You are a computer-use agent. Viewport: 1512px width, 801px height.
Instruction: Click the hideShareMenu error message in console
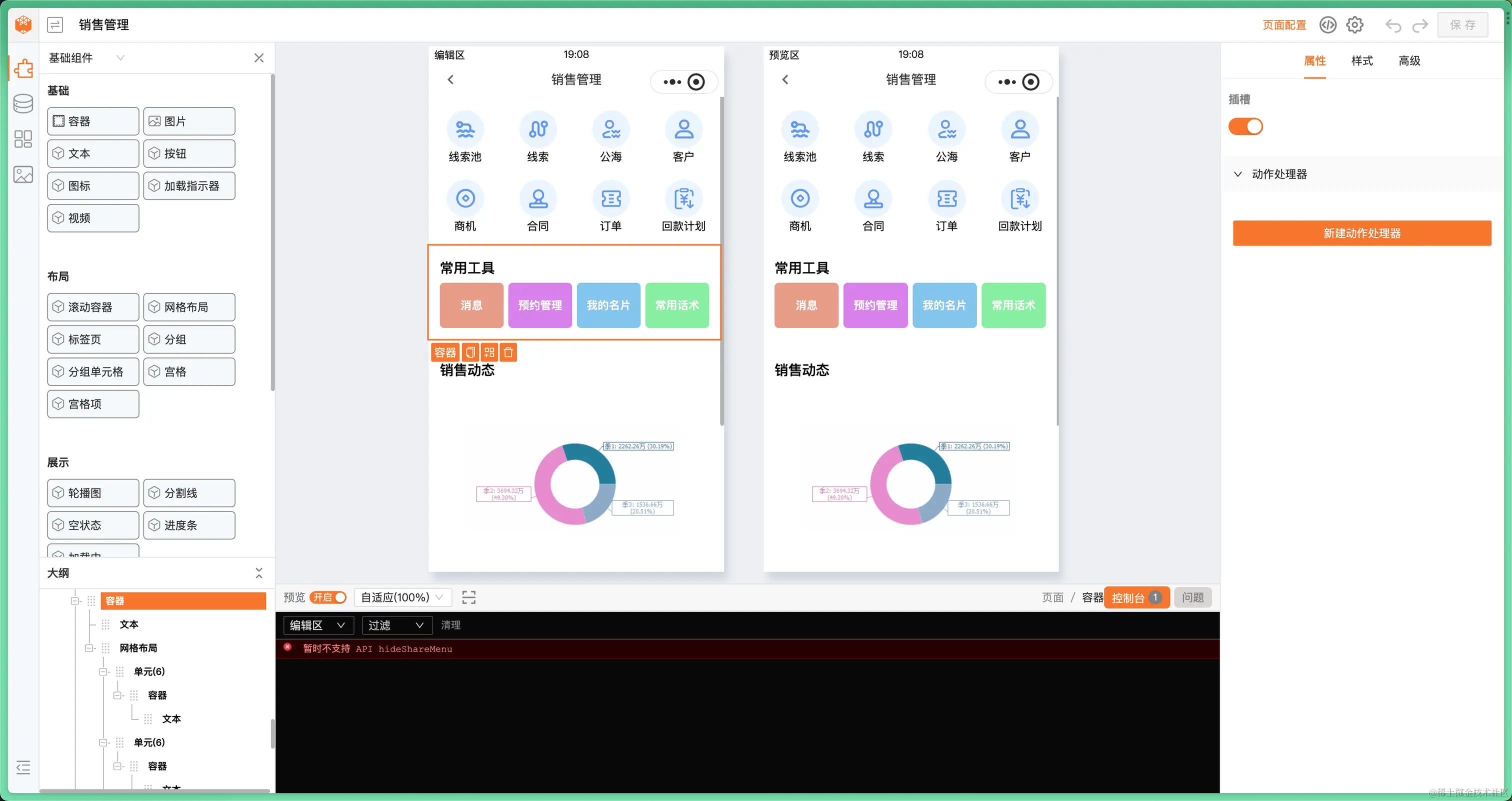377,648
